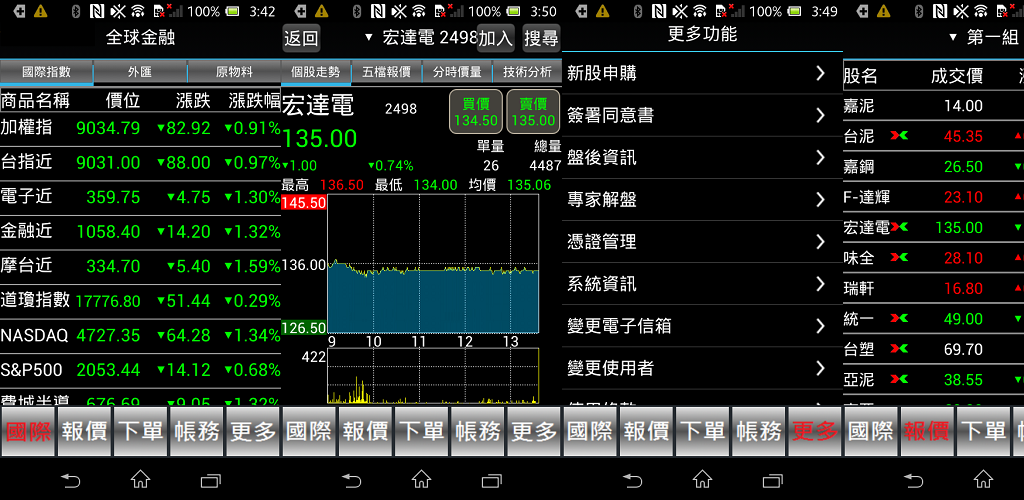Tap the Android back icon under 第一組 watchlist
Viewport: 1024px width, 500px height.
pos(913,481)
